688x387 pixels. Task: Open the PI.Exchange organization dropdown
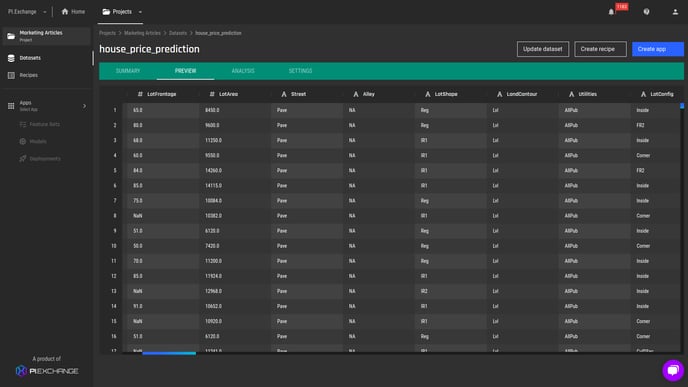pyautogui.click(x=27, y=12)
